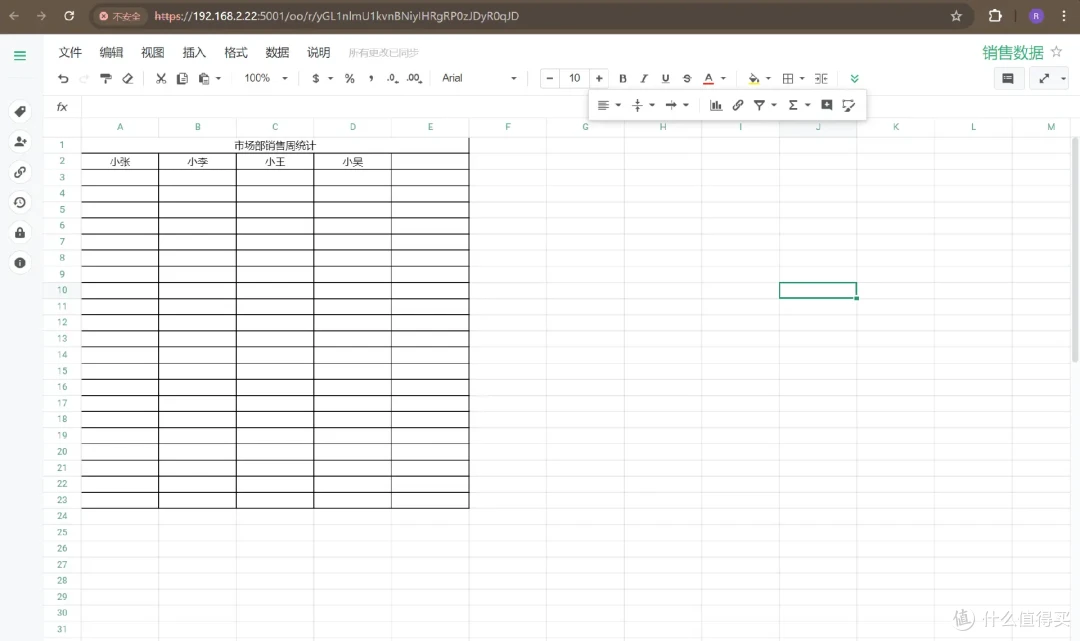The height and width of the screenshot is (641, 1080).
Task: Apply percent format with % icon
Action: pyautogui.click(x=349, y=78)
